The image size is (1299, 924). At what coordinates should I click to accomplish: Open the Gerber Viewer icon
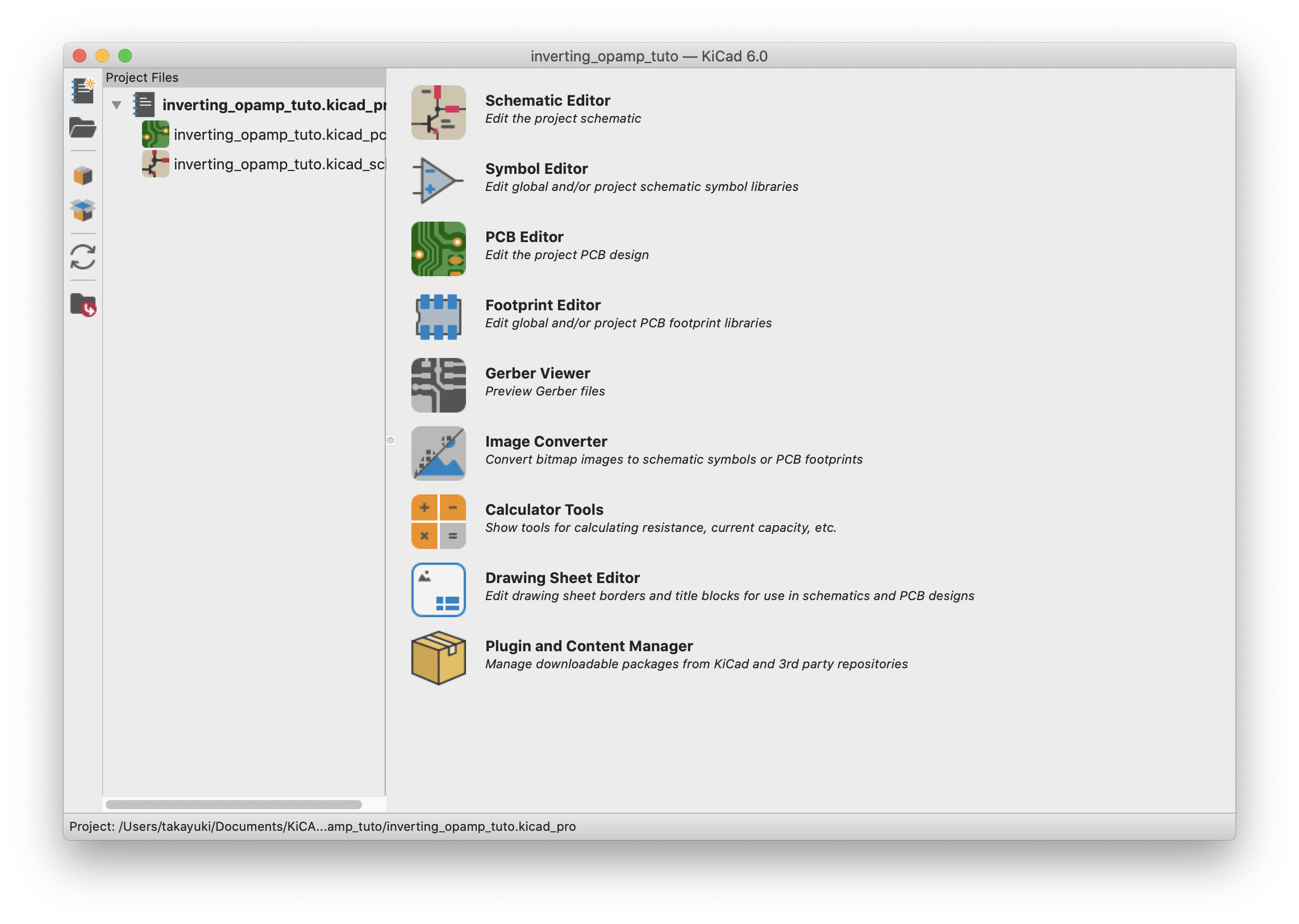(x=438, y=385)
